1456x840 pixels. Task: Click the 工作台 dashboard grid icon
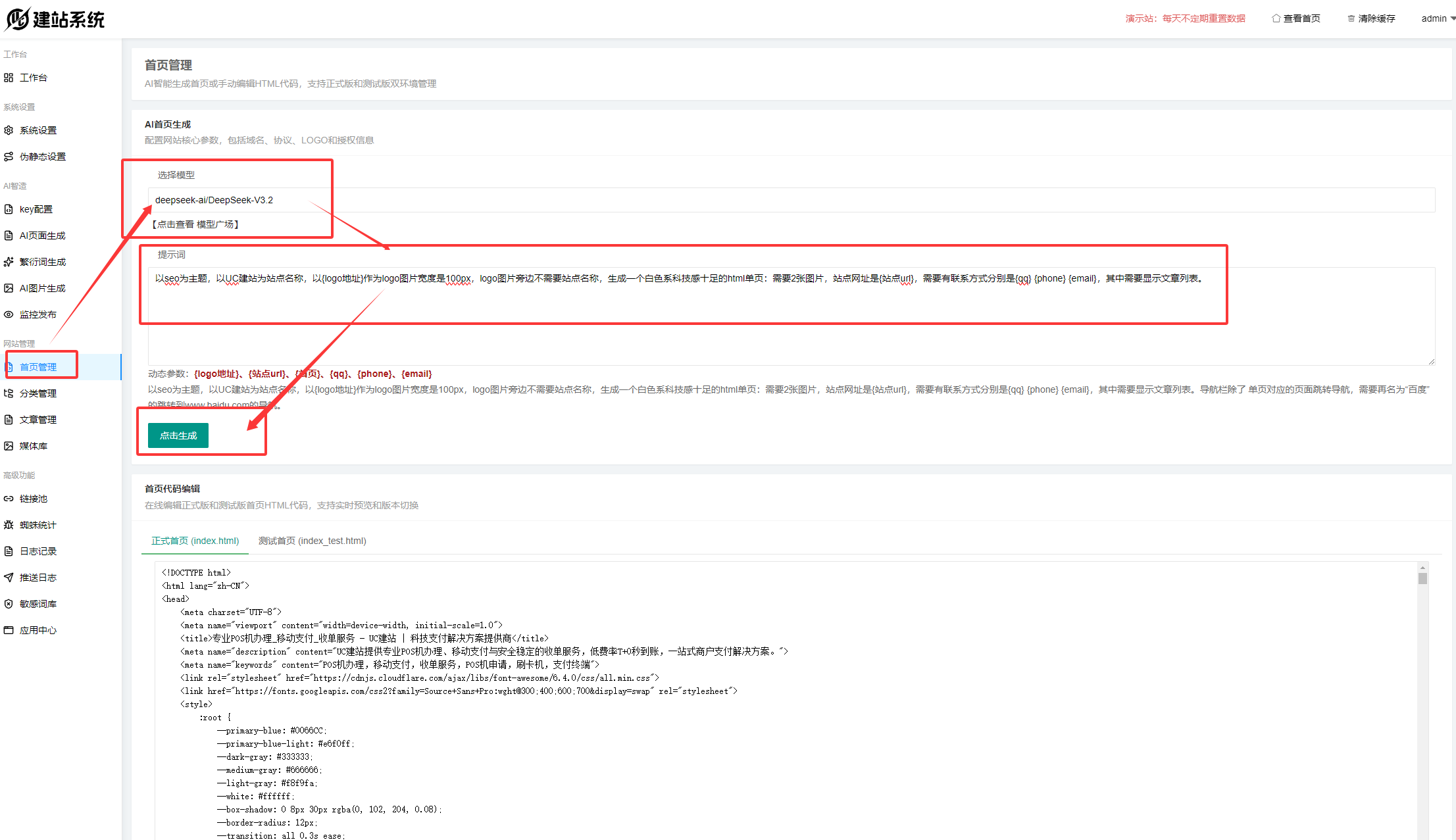9,78
